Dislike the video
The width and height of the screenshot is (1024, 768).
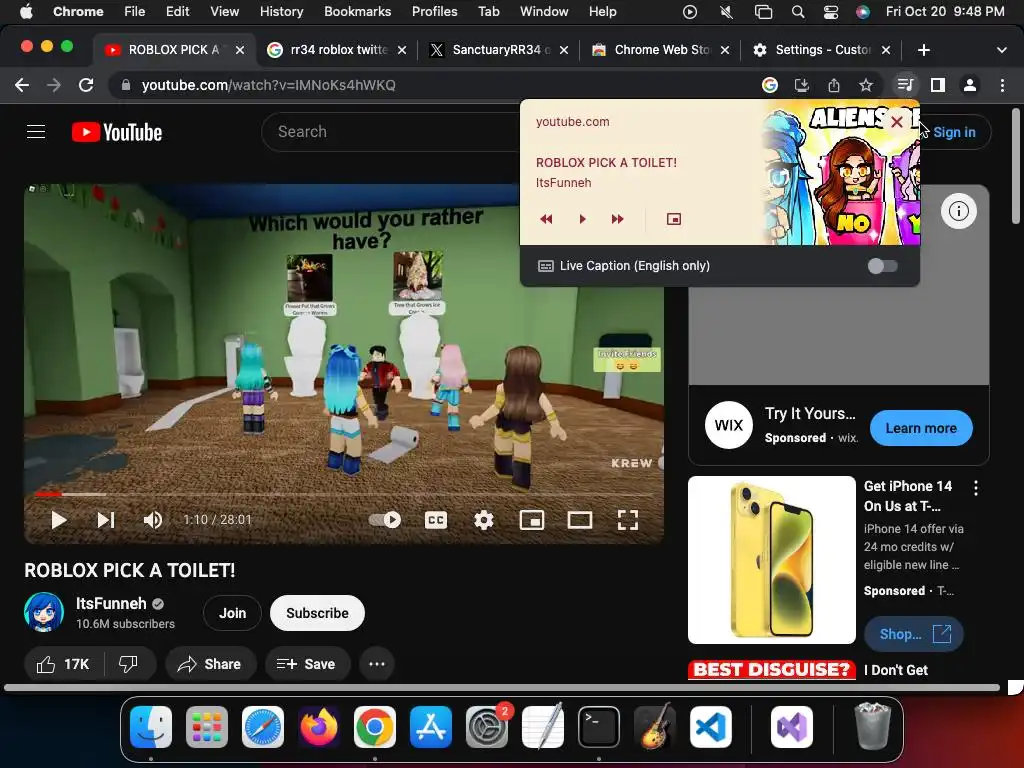point(129,664)
